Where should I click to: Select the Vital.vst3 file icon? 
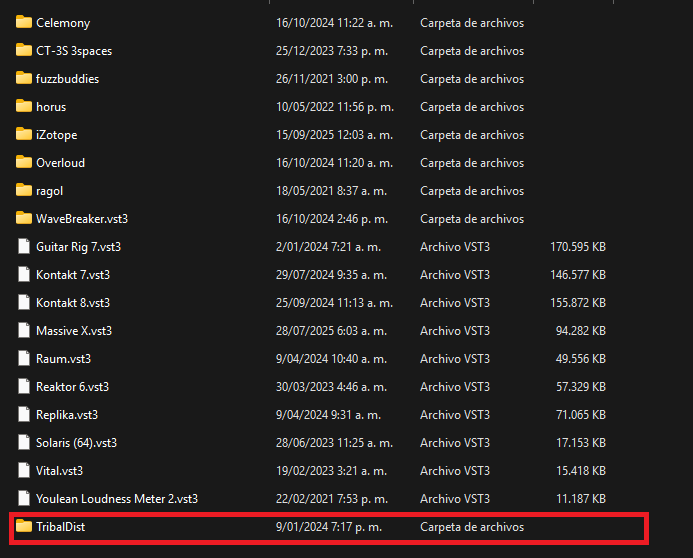click(24, 470)
